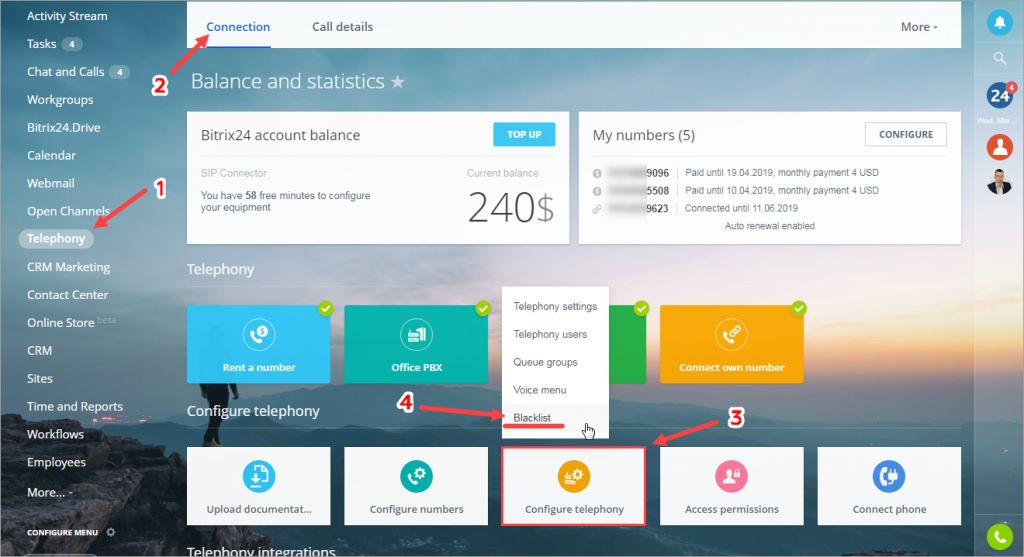Expand More... in the left sidebar
This screenshot has width=1024, height=557.
50,492
